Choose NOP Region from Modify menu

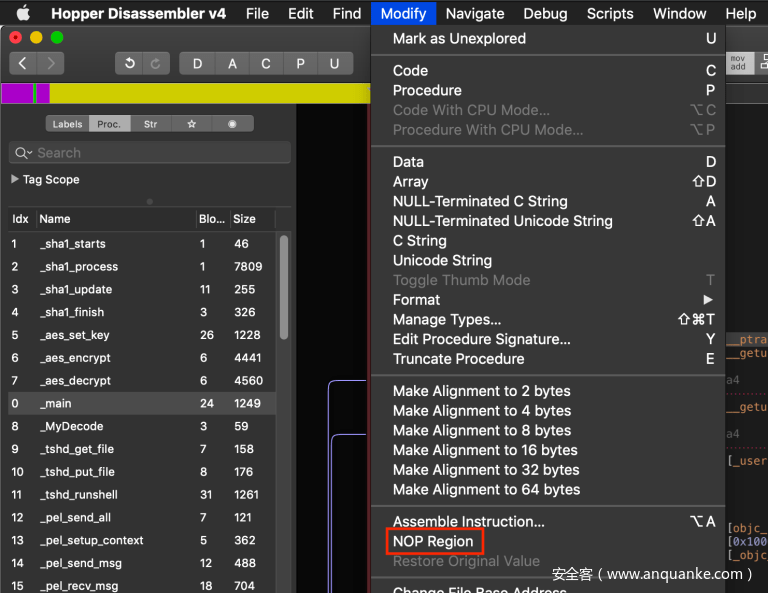(433, 542)
